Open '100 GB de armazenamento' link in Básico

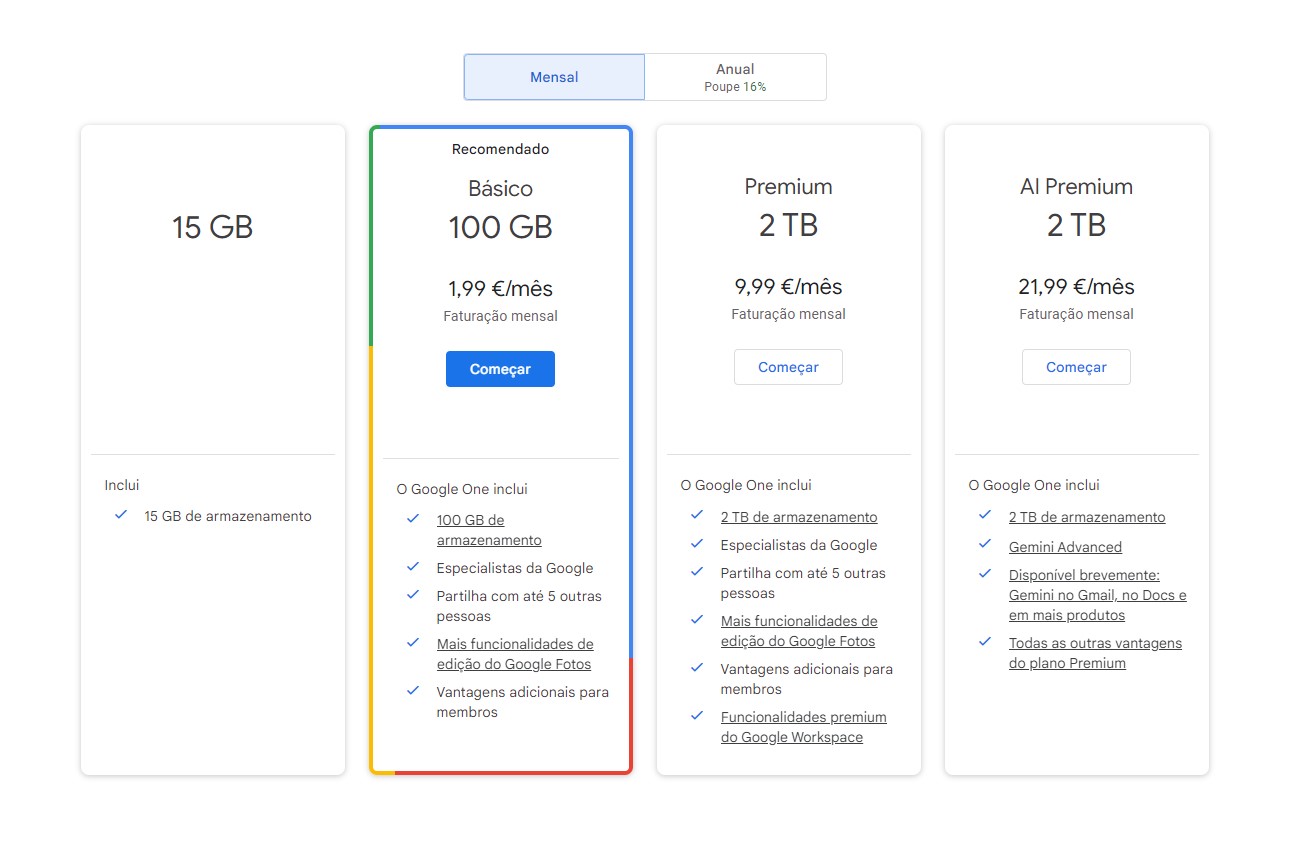[489, 530]
